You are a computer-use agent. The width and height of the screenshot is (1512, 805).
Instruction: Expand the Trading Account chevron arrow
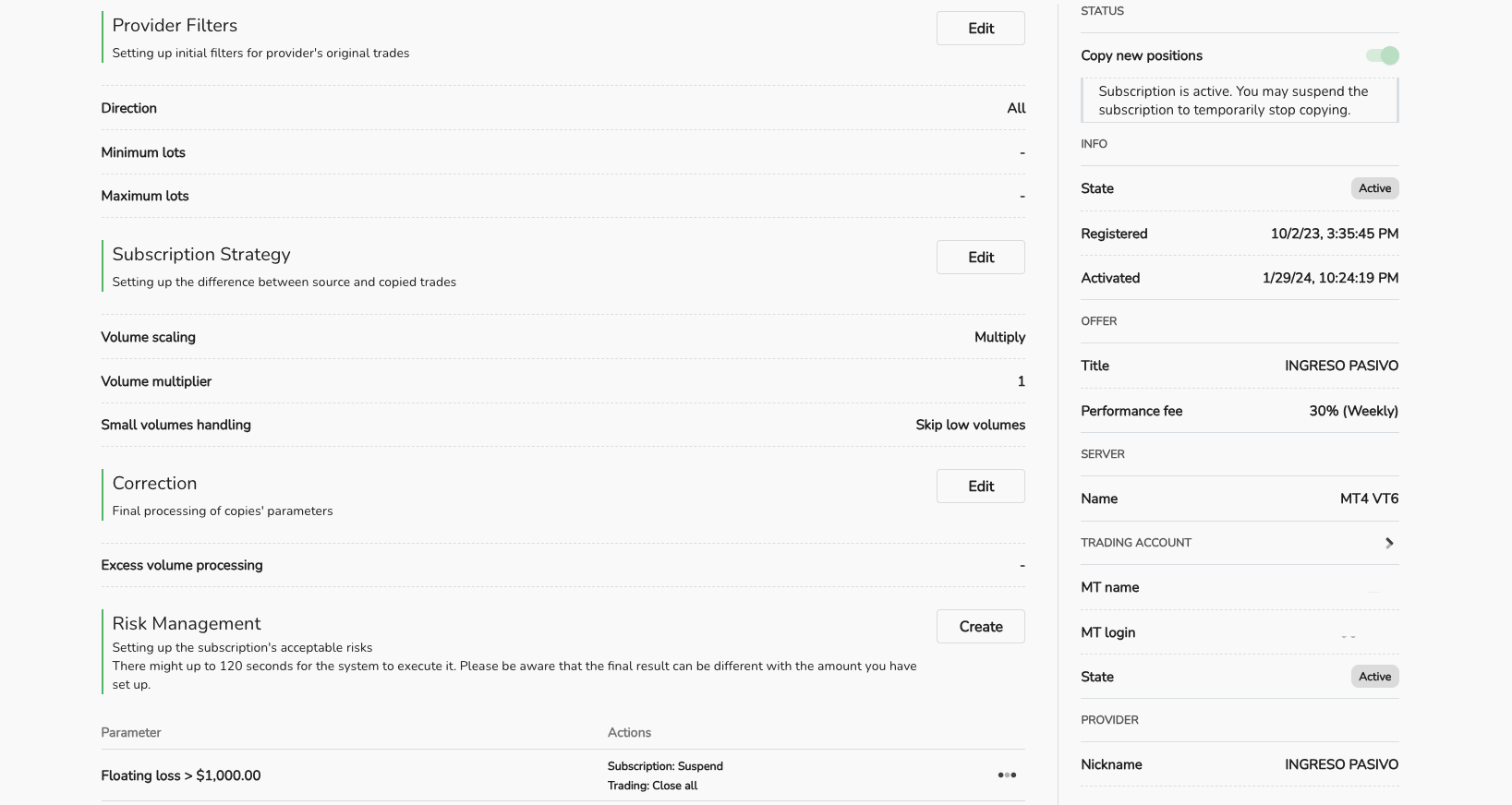tap(1389, 543)
